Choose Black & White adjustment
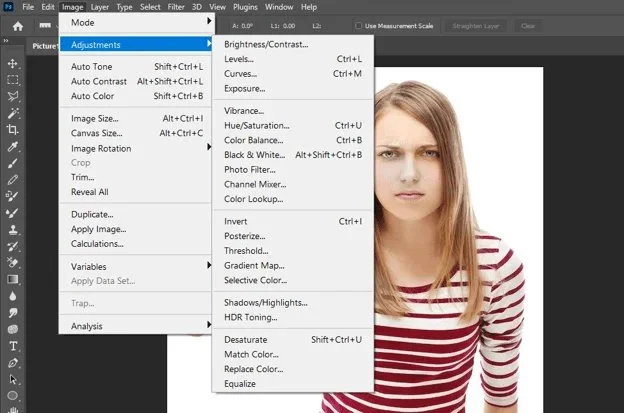Image resolution: width=624 pixels, height=413 pixels. (x=293, y=155)
